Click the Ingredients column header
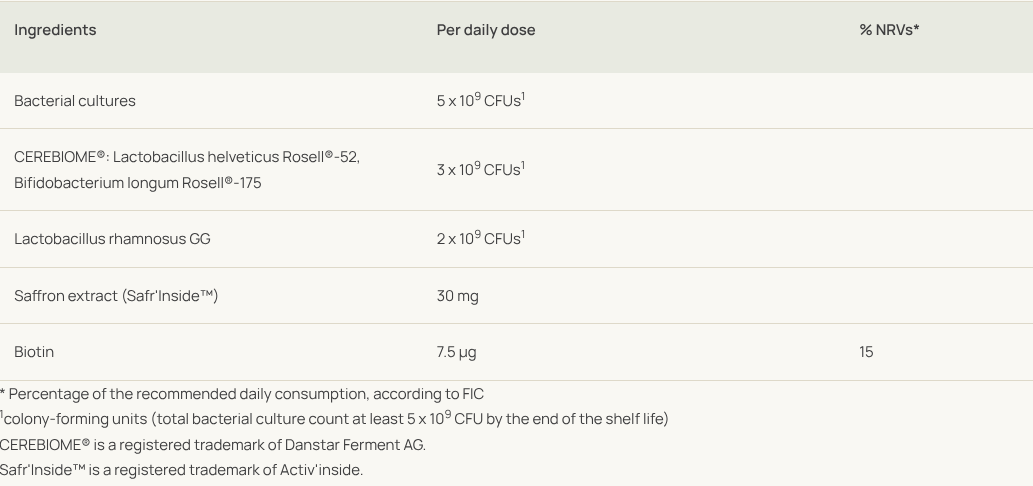Viewport: 1033px width, 486px height. pos(55,30)
